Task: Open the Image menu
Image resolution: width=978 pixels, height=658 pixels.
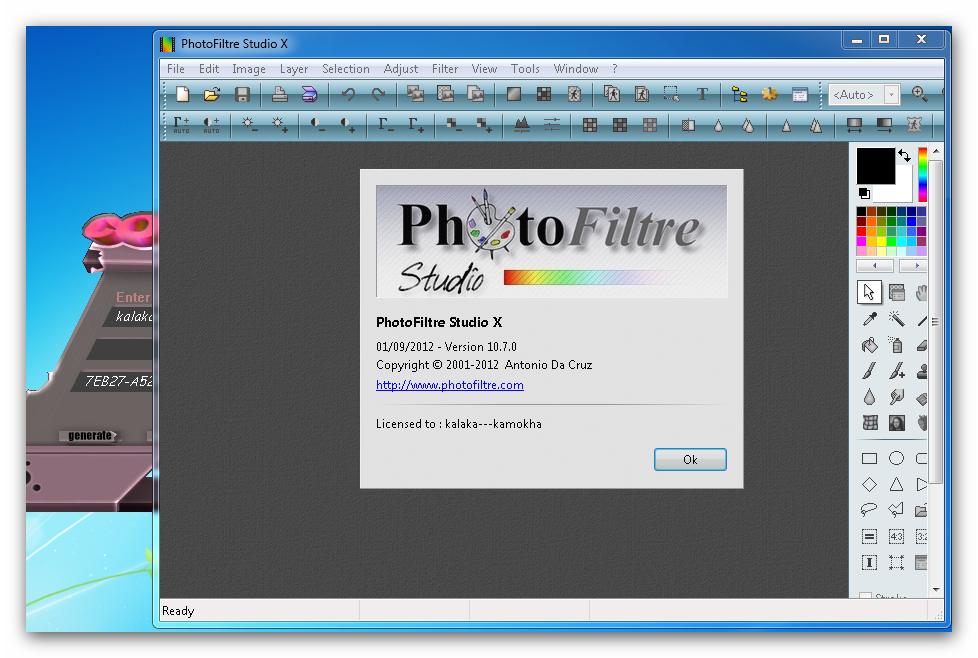Action: point(249,69)
